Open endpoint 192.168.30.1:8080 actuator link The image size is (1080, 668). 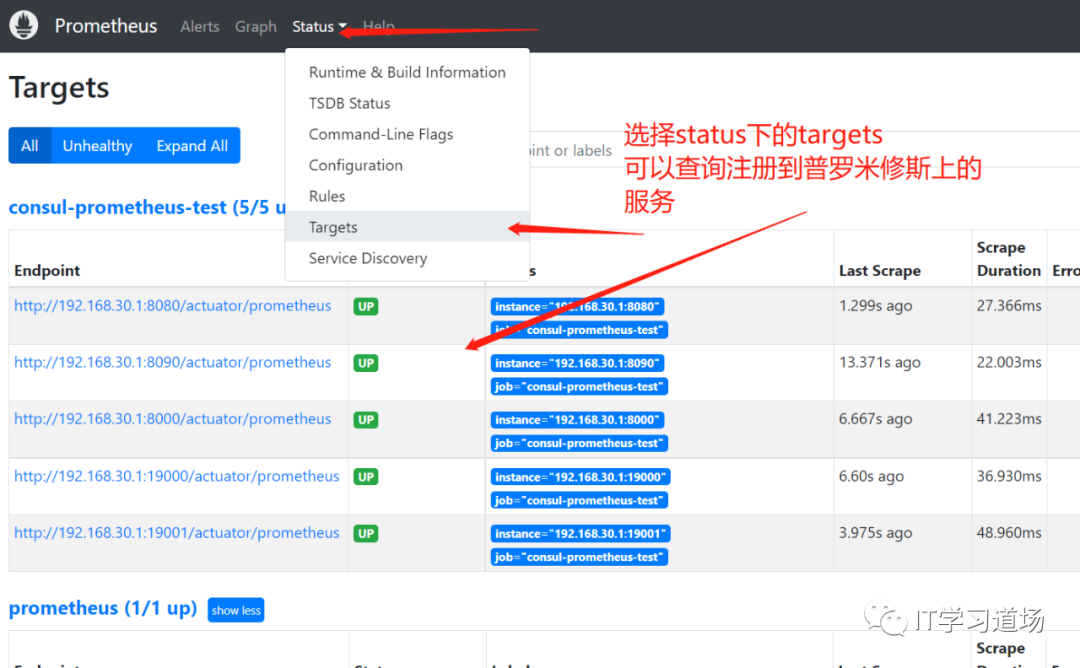(172, 306)
